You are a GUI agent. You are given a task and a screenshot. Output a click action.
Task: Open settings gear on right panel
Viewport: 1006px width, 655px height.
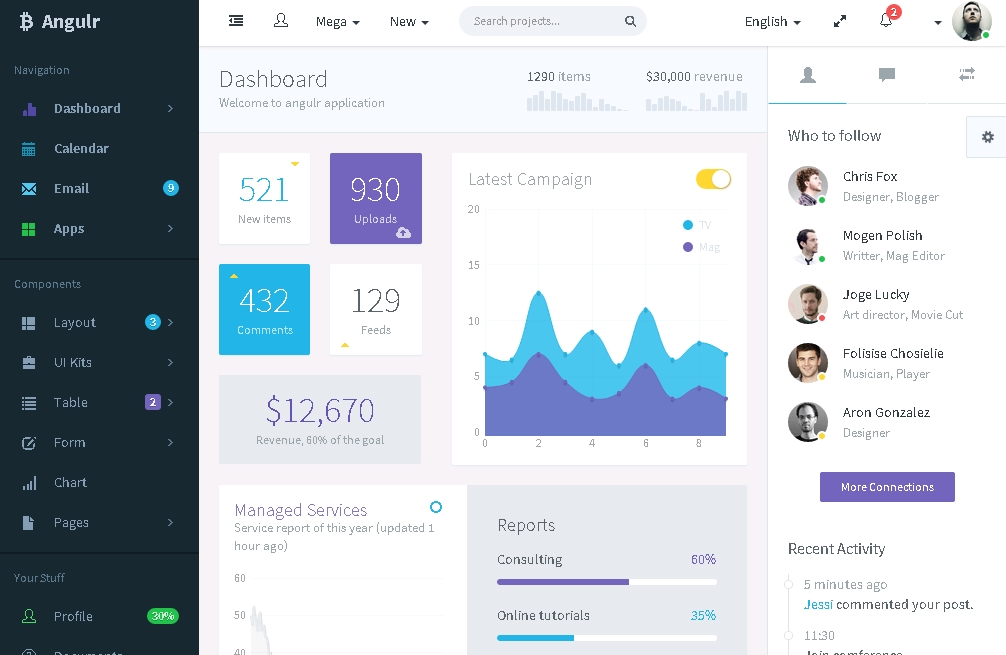pos(987,137)
